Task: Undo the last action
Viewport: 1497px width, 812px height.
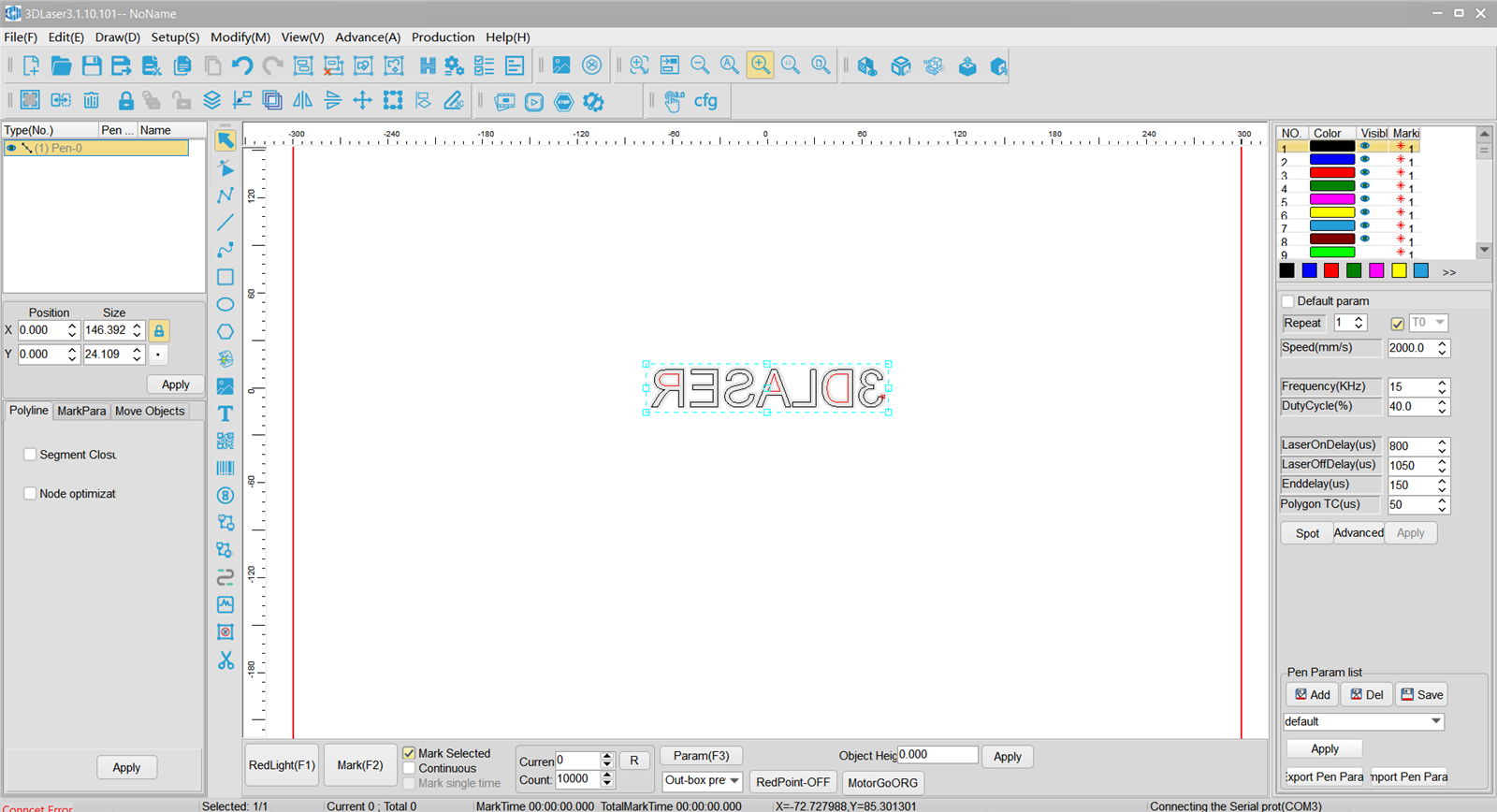Action: pos(242,65)
